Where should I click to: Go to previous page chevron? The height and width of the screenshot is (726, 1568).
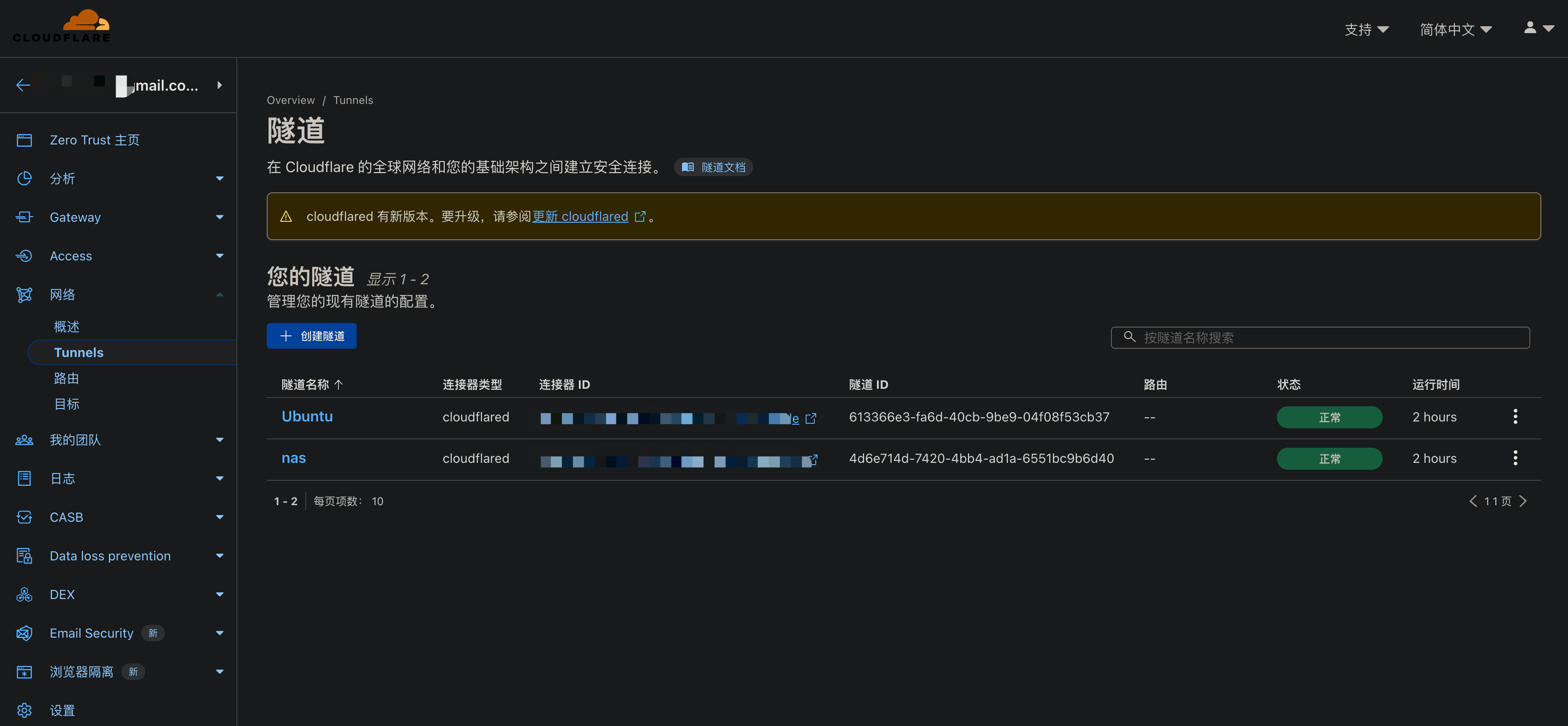1473,501
